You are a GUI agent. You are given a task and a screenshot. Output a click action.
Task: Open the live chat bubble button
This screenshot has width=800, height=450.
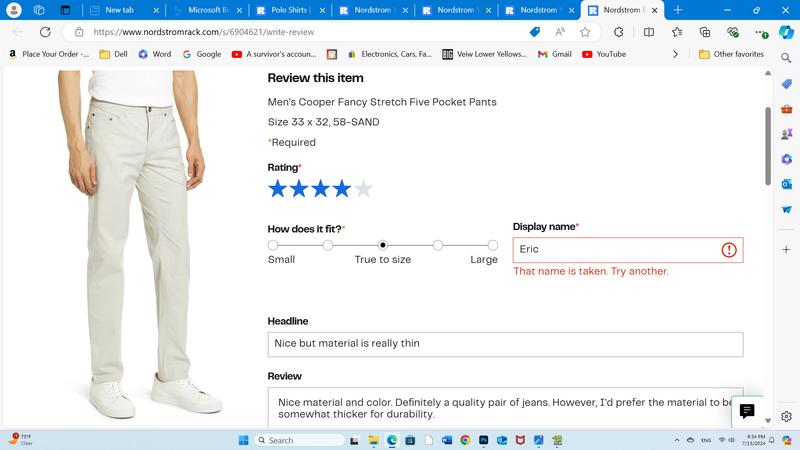click(x=747, y=411)
